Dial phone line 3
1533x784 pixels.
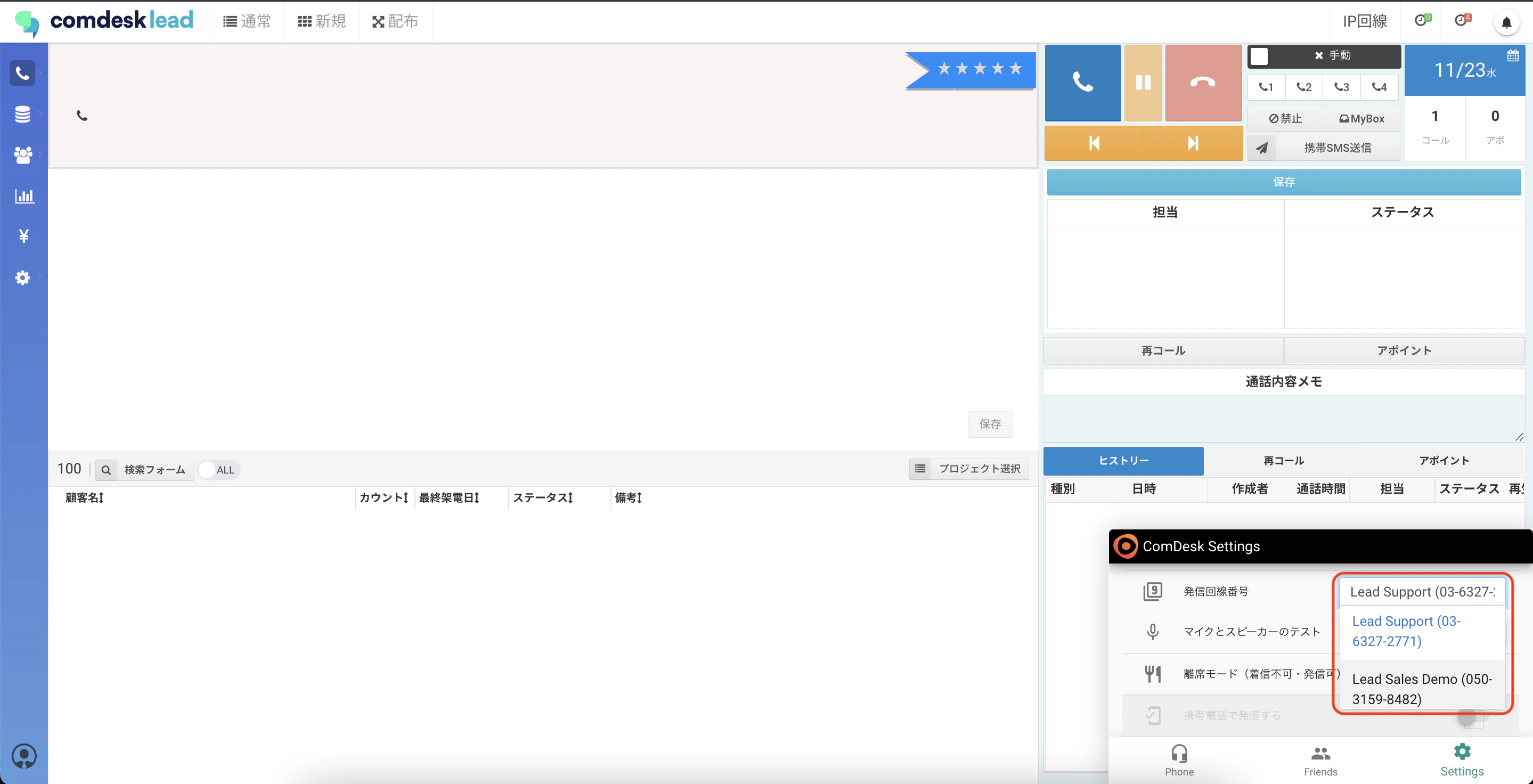click(1341, 87)
